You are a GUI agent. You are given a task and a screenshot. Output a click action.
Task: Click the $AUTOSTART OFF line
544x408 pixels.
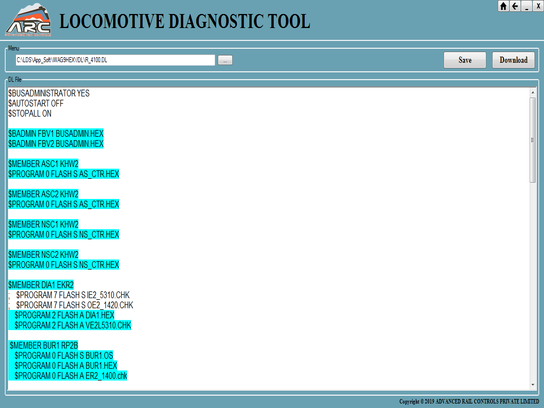pyautogui.click(x=36, y=103)
